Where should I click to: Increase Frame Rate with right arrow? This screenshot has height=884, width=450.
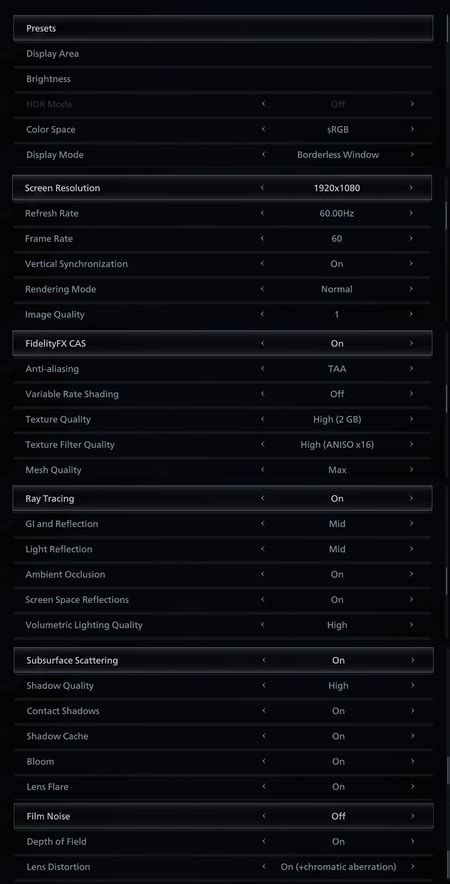point(411,238)
